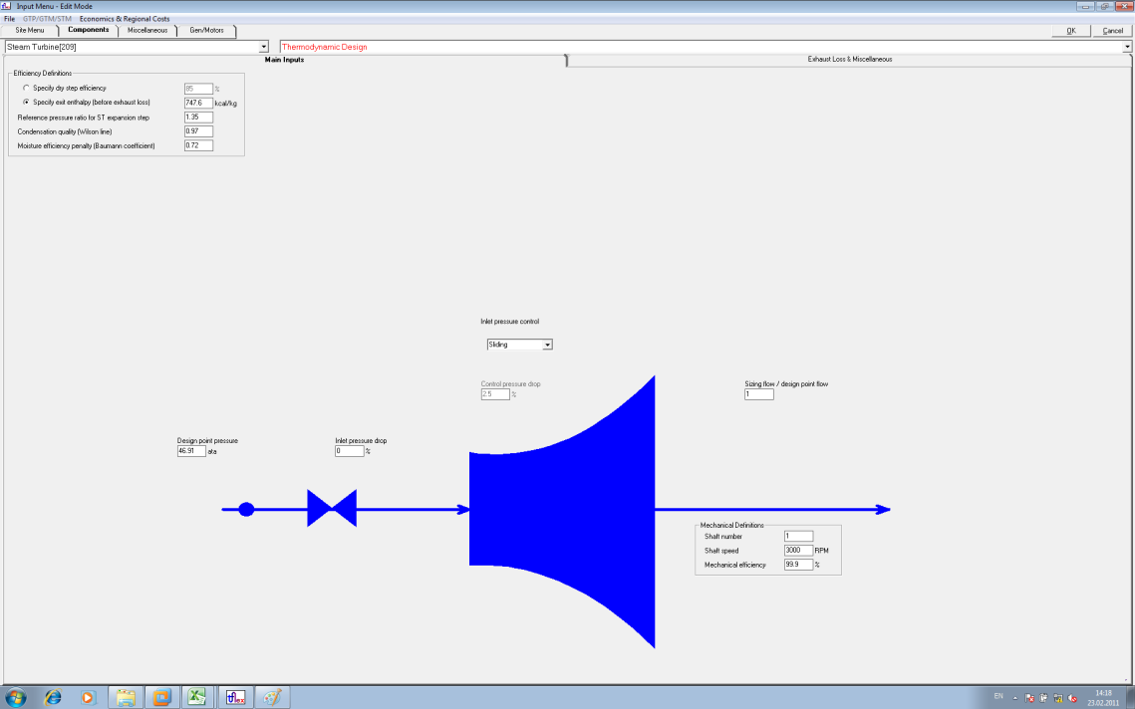The image size is (1135, 709).
Task: Click the EN language indicator in tray
Action: pyautogui.click(x=999, y=696)
